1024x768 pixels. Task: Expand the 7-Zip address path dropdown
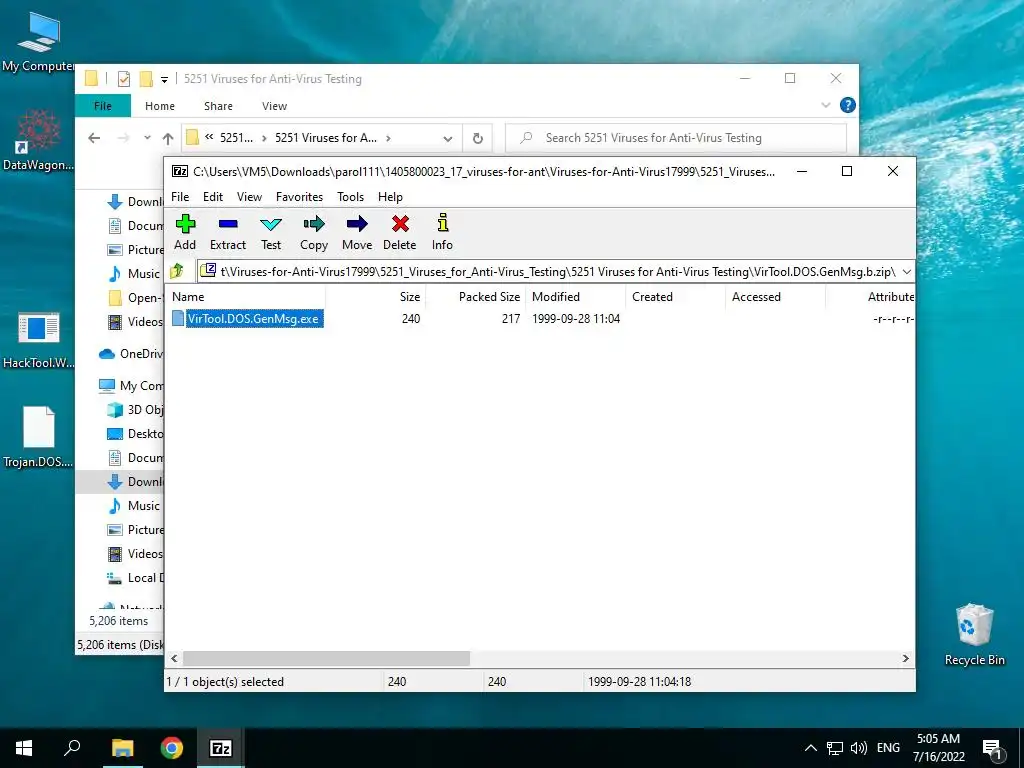tap(906, 272)
